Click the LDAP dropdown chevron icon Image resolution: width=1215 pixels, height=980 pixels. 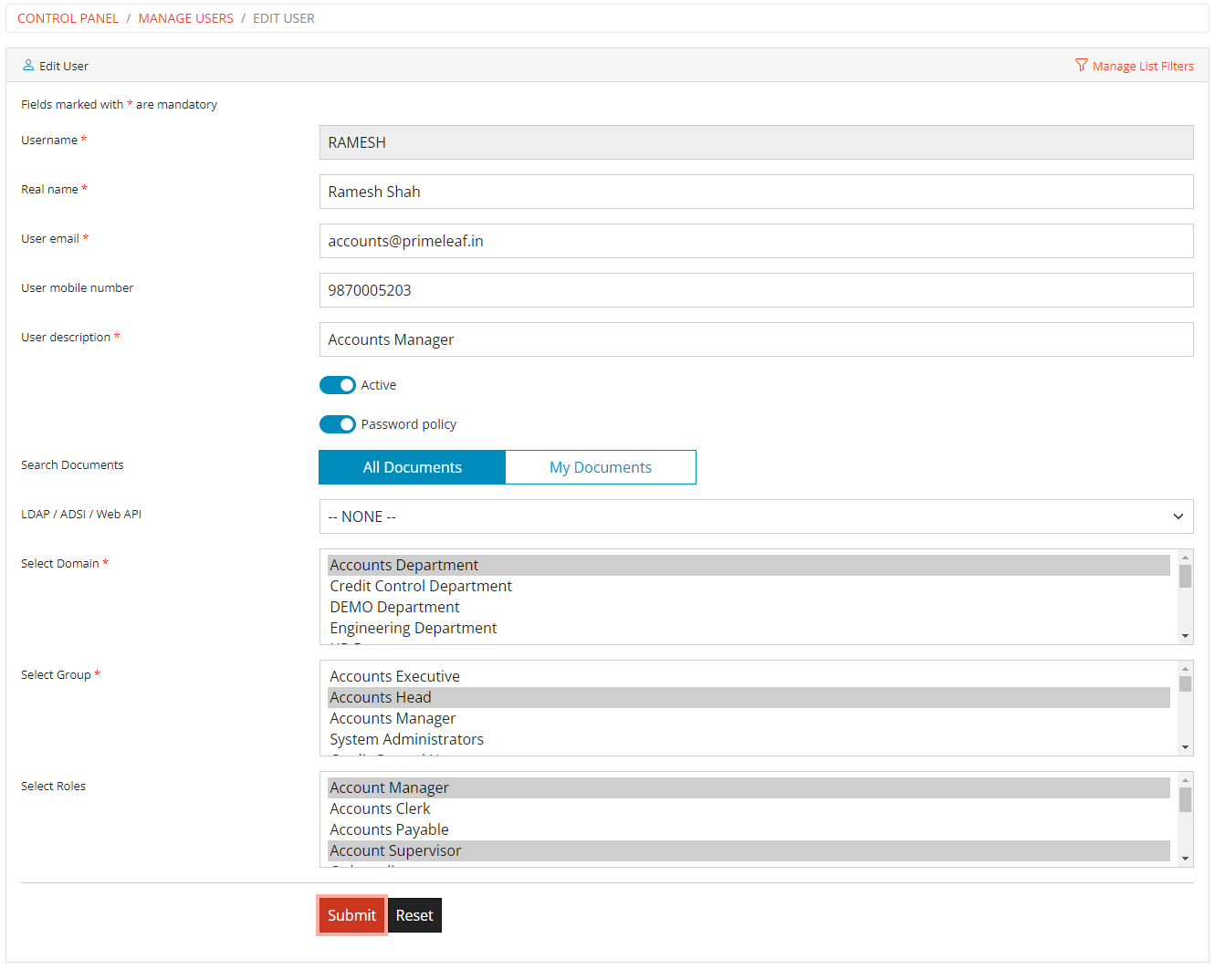1178,516
